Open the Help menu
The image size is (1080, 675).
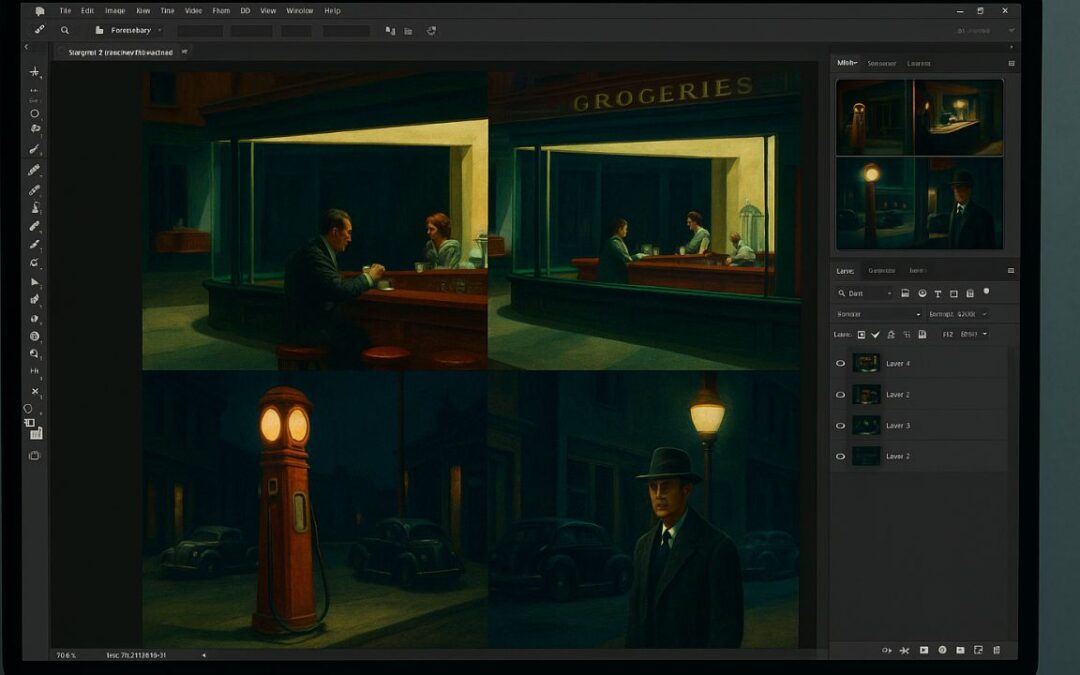[x=332, y=11]
